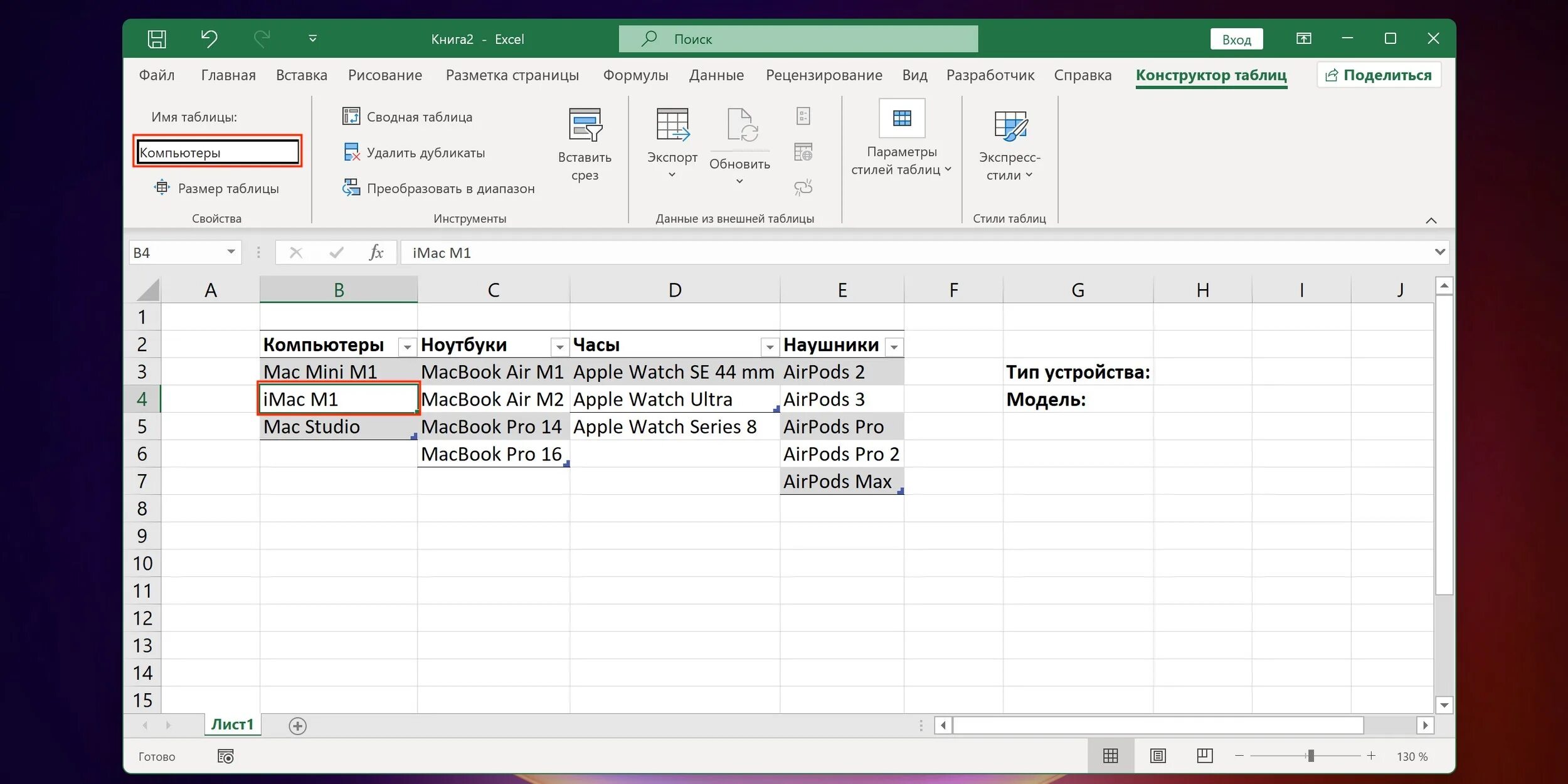Switch to Page Layout view in status bar
1568x784 pixels.
1158,756
